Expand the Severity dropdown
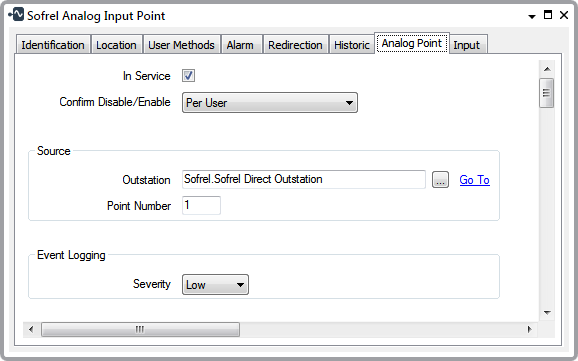The height and width of the screenshot is (361, 578). (215, 285)
